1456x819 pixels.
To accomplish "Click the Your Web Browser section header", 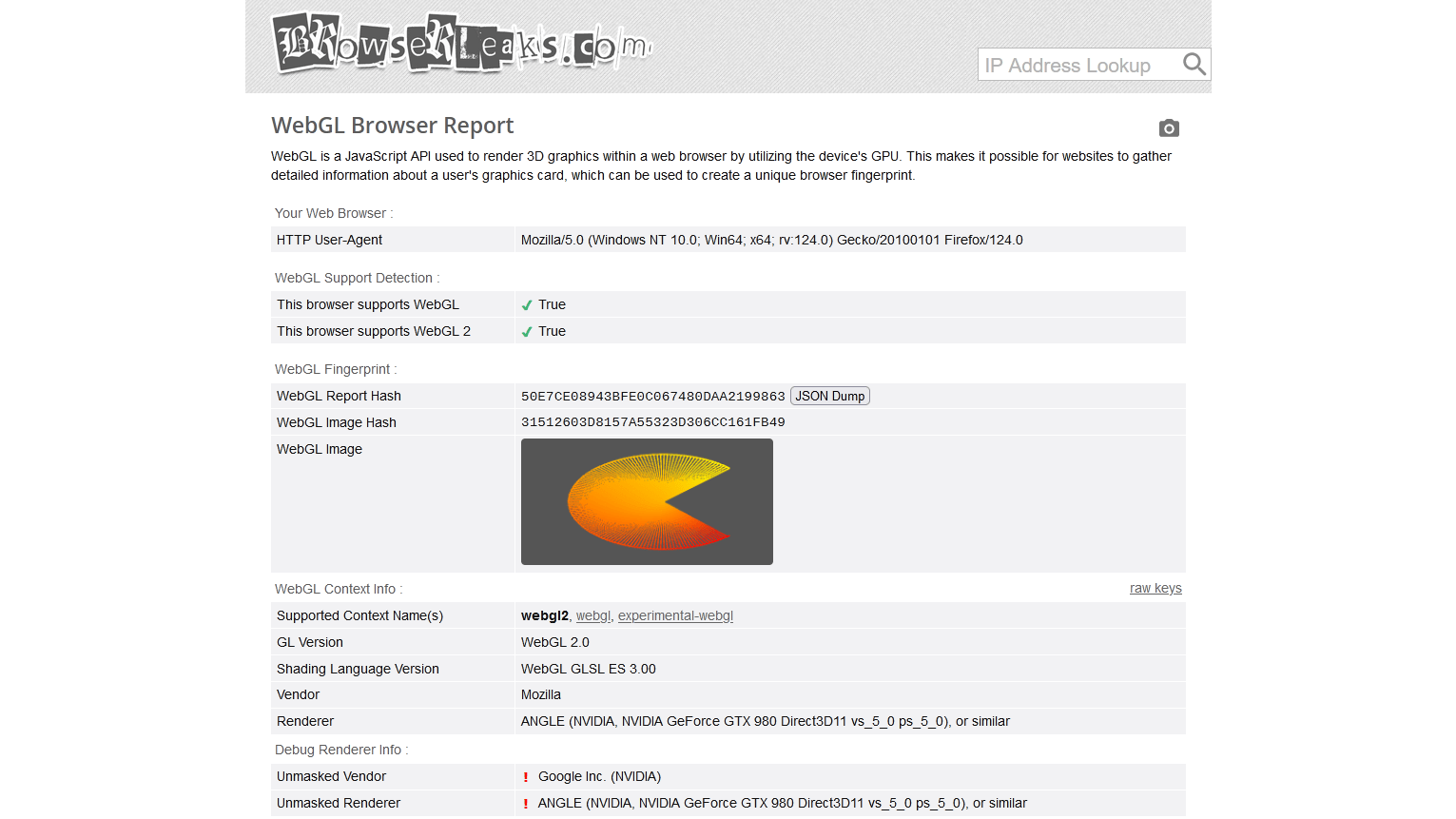I will [334, 213].
